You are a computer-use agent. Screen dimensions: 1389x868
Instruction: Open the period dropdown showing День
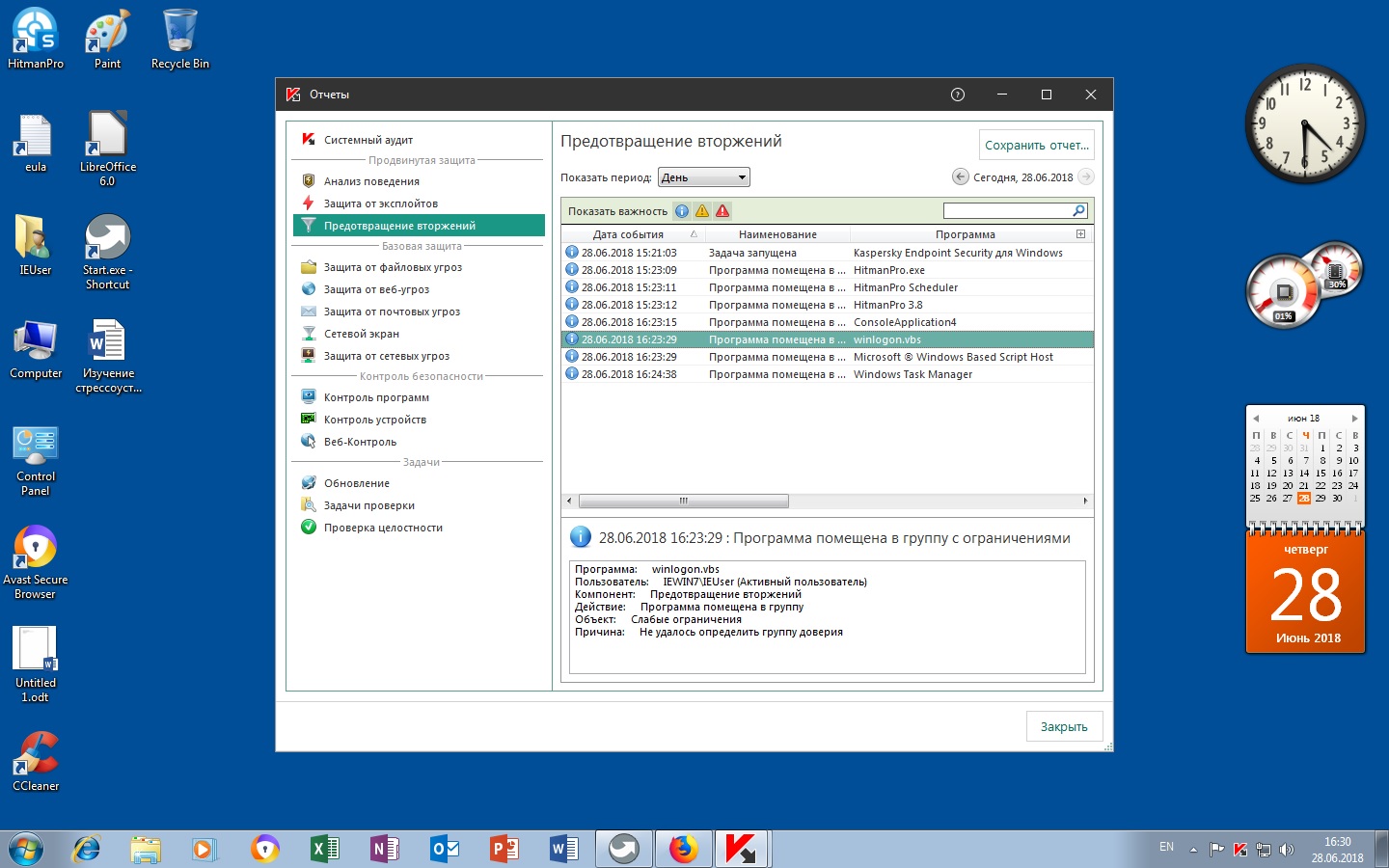click(704, 177)
